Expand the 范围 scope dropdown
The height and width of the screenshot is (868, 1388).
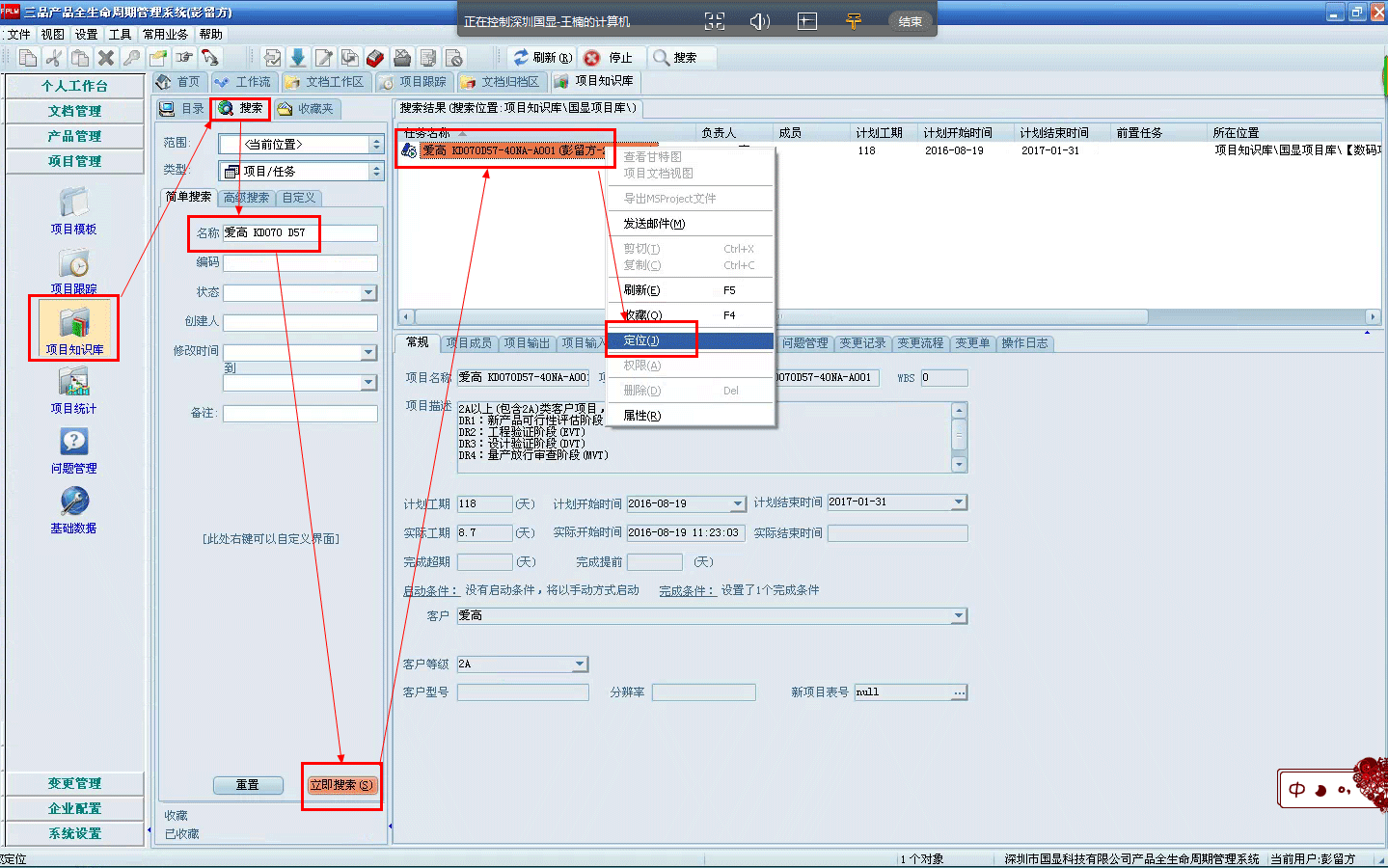pos(376,145)
